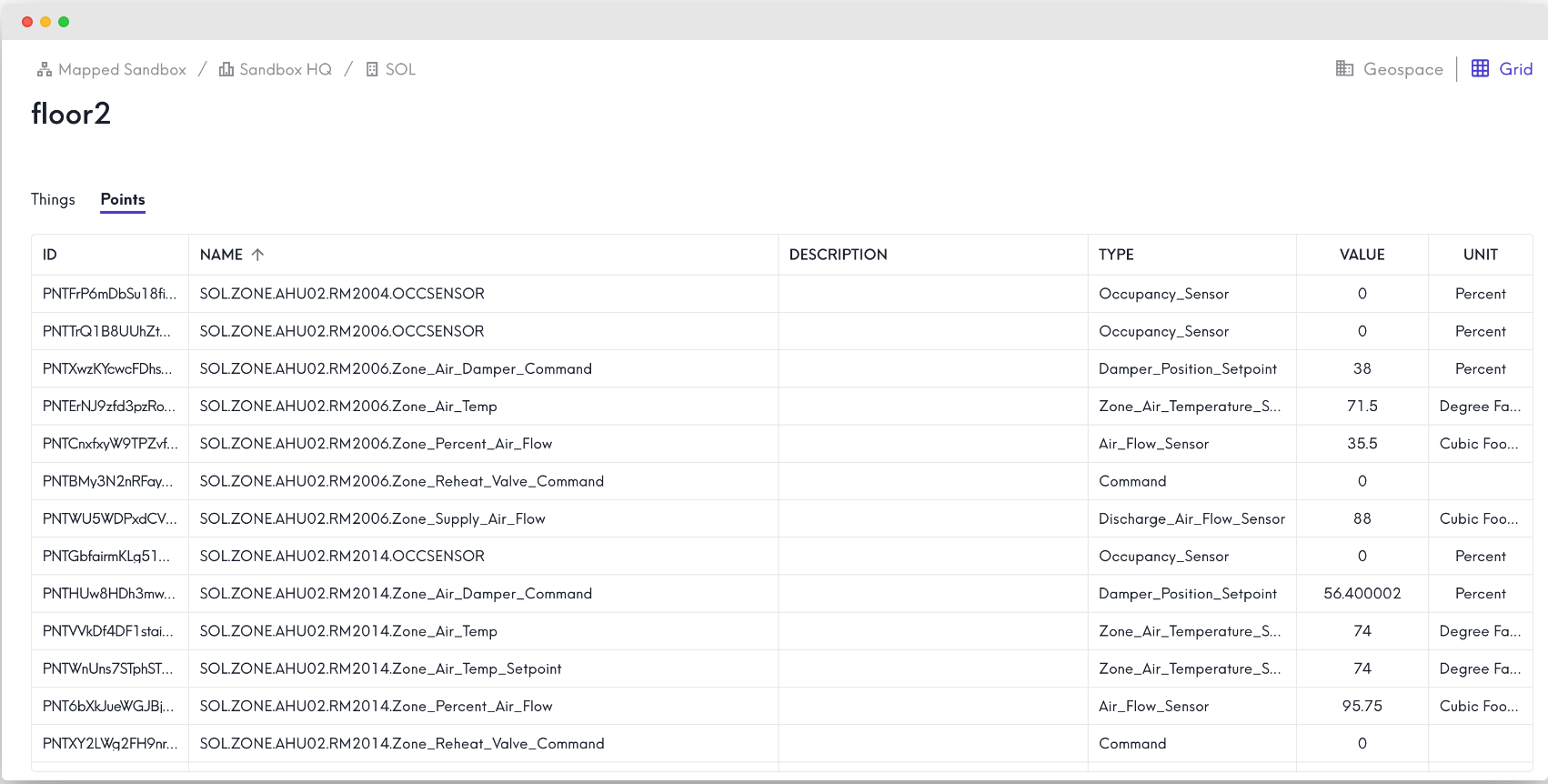Click the VALUE column header

pyautogui.click(x=1362, y=255)
